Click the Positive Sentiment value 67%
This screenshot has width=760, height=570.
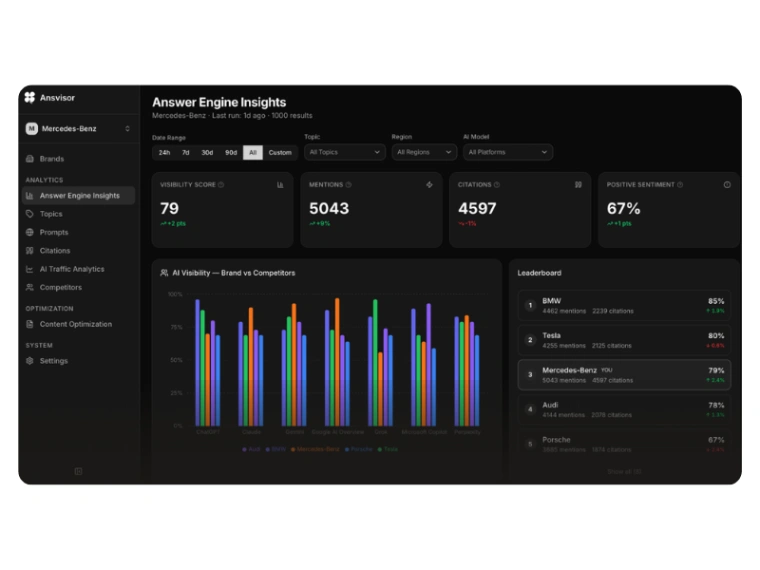click(x=623, y=208)
